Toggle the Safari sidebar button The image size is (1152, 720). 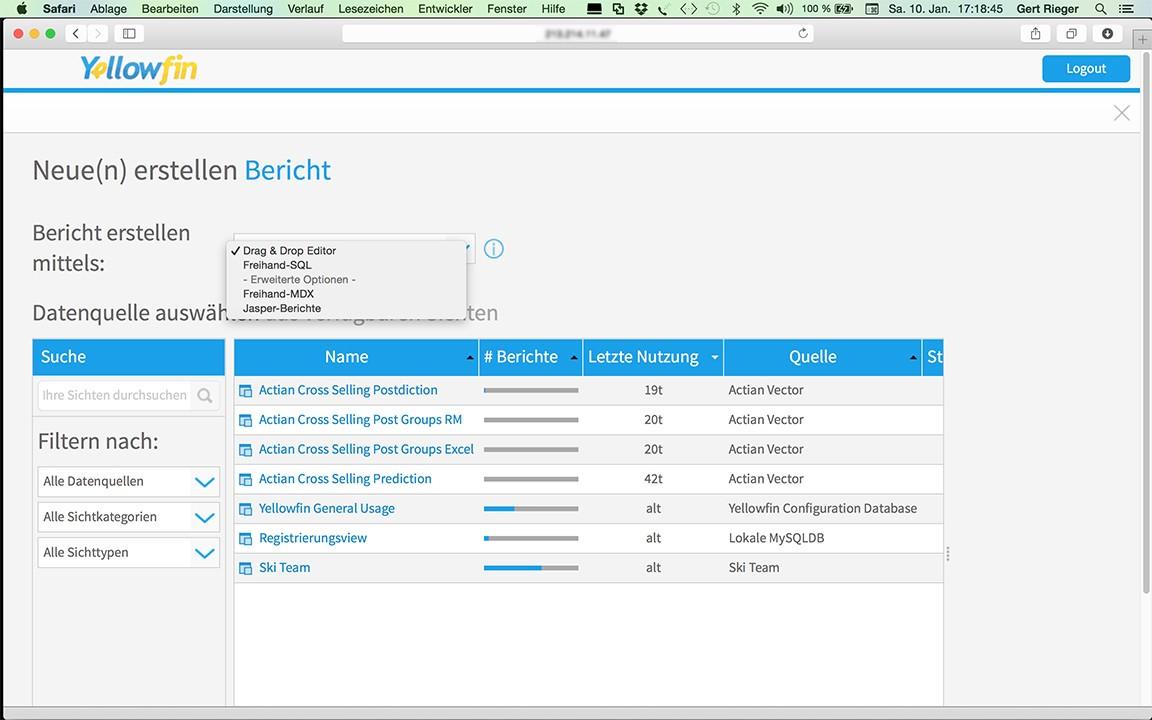point(129,33)
